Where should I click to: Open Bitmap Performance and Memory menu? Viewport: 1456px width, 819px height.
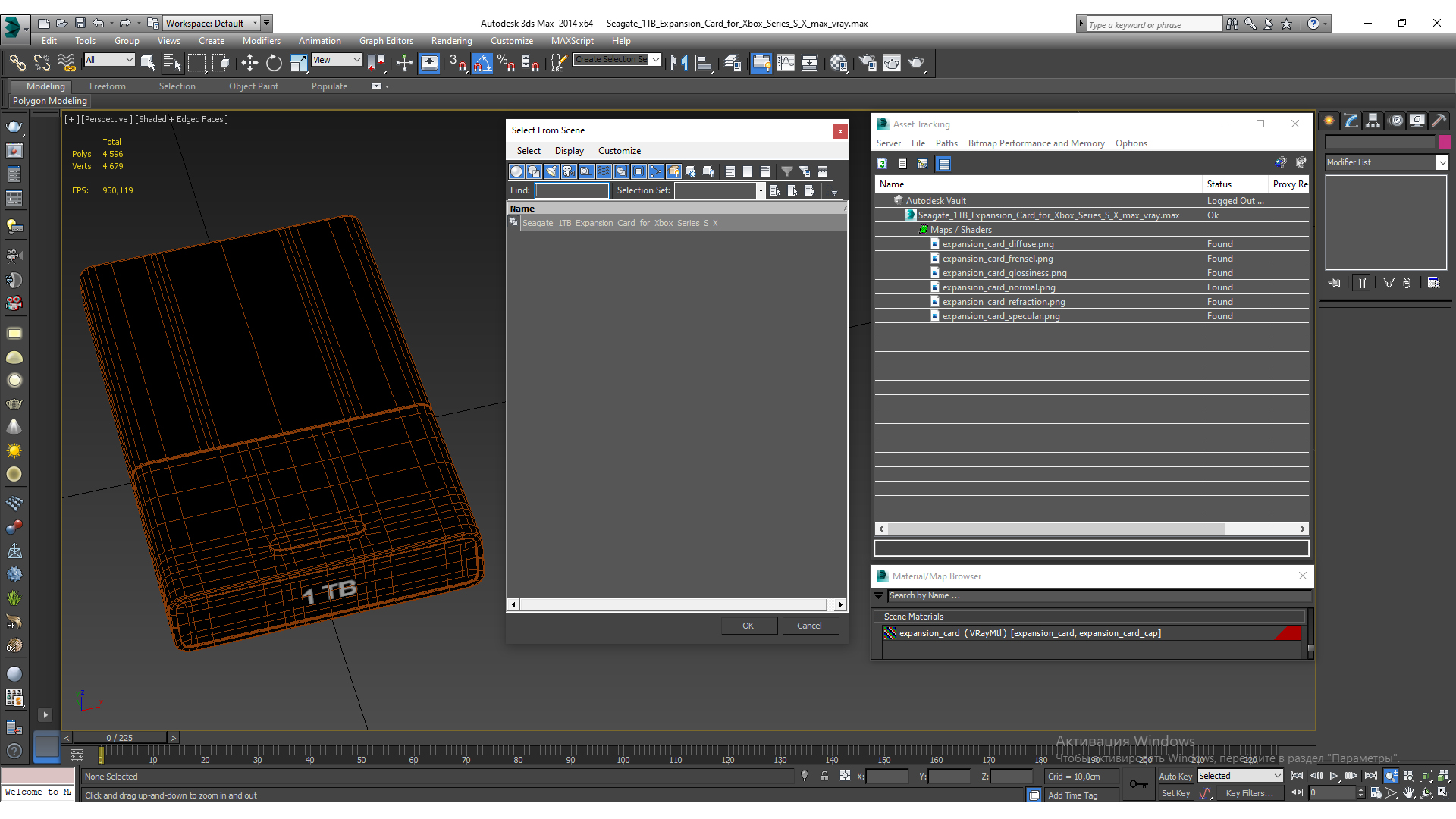click(x=1036, y=143)
